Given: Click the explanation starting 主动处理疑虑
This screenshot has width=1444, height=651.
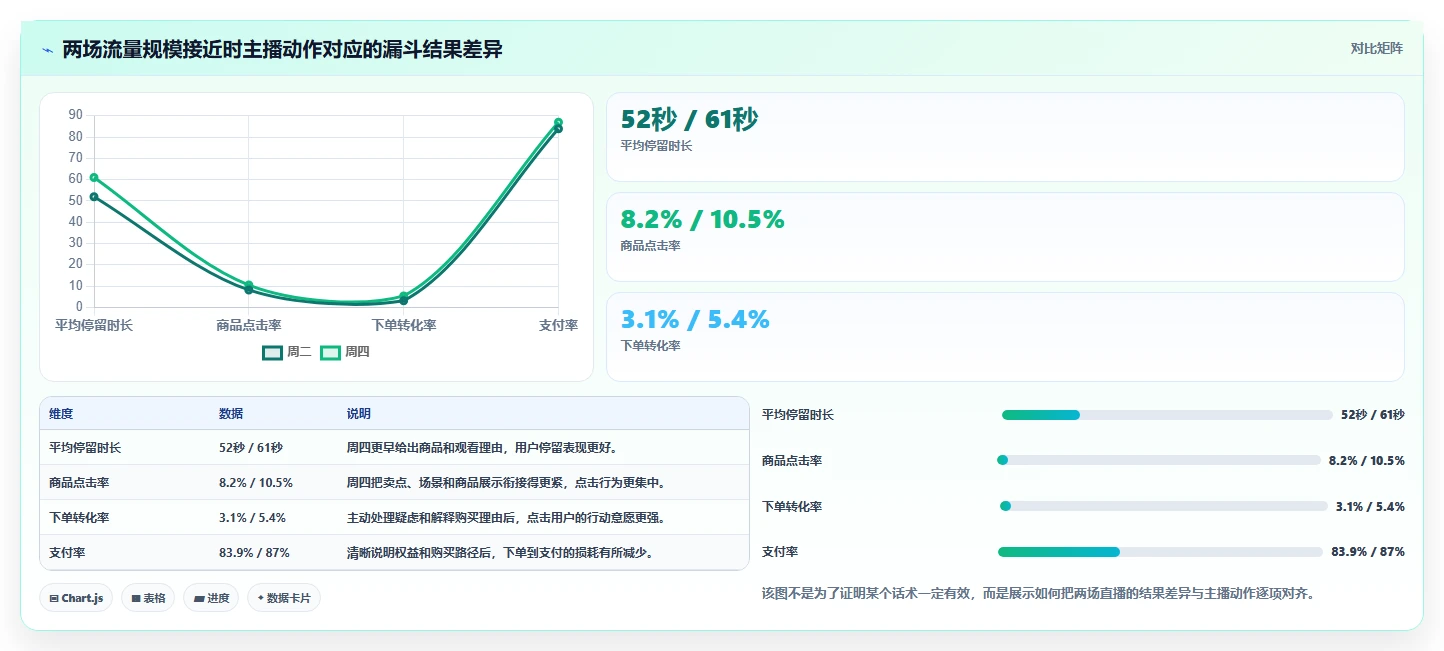Looking at the screenshot, I should (507, 518).
